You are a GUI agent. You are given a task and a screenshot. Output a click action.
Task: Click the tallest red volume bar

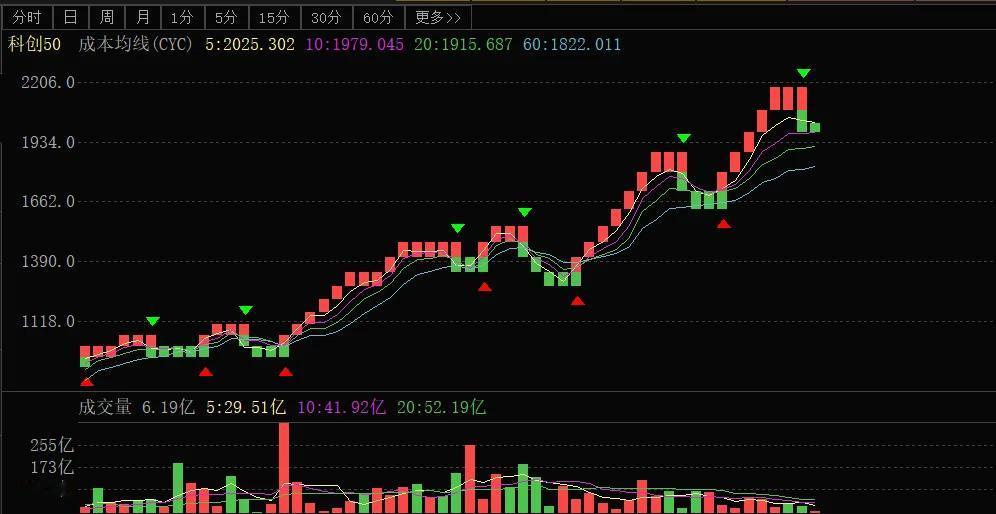click(284, 468)
